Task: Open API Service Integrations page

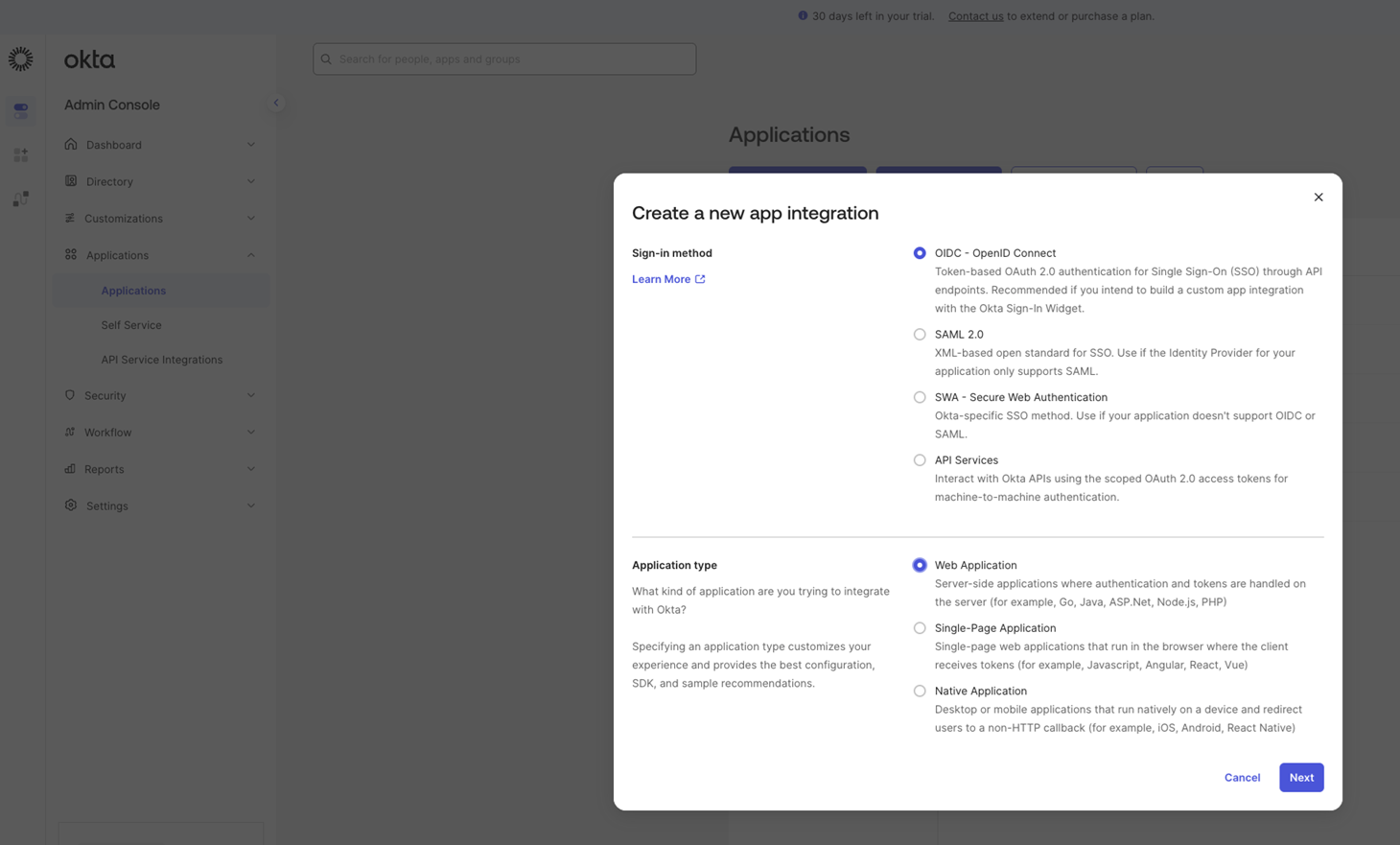Action: 161,360
